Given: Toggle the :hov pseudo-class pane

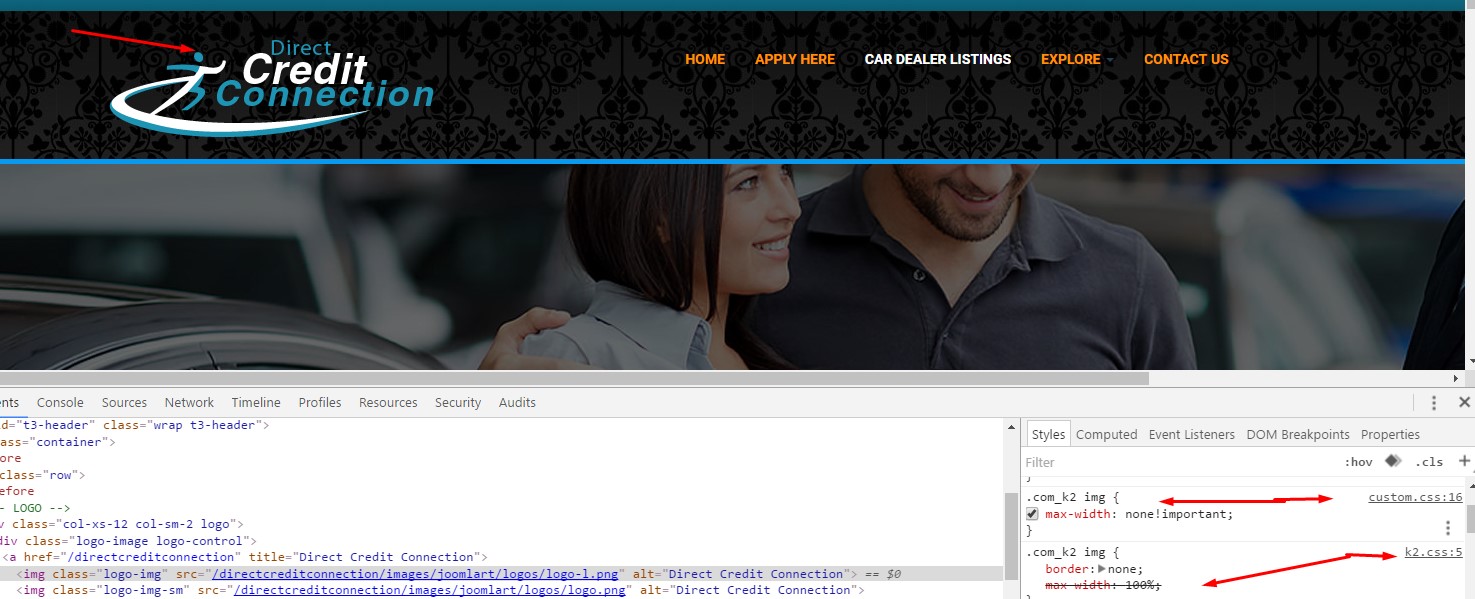Looking at the screenshot, I should click(1359, 461).
